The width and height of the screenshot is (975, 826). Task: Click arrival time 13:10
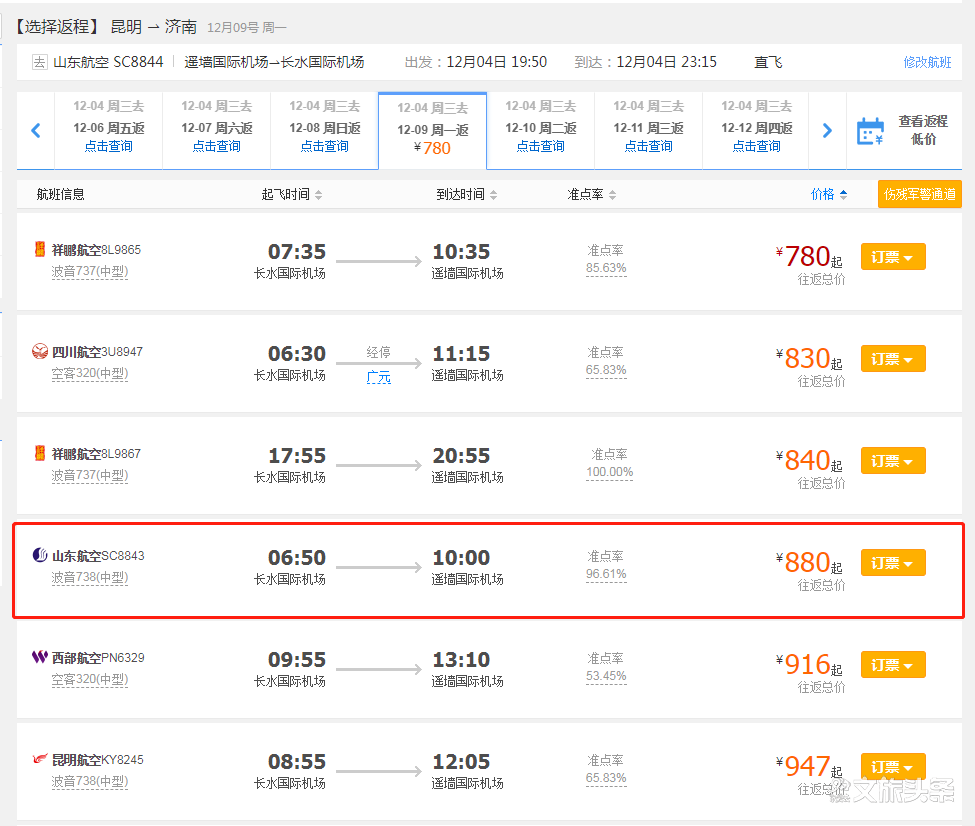[461, 659]
